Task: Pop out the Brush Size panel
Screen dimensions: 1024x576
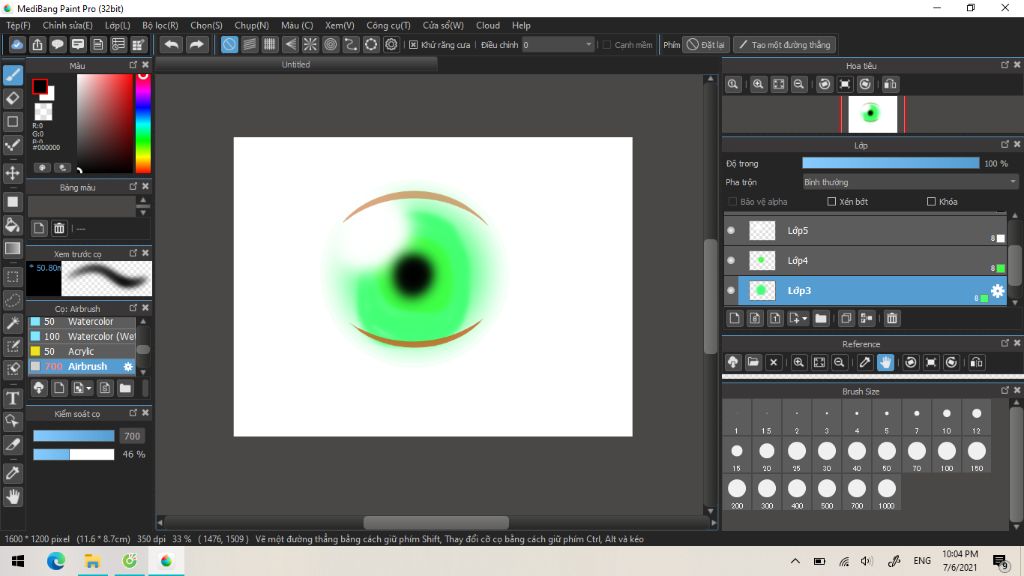Action: coord(1005,390)
